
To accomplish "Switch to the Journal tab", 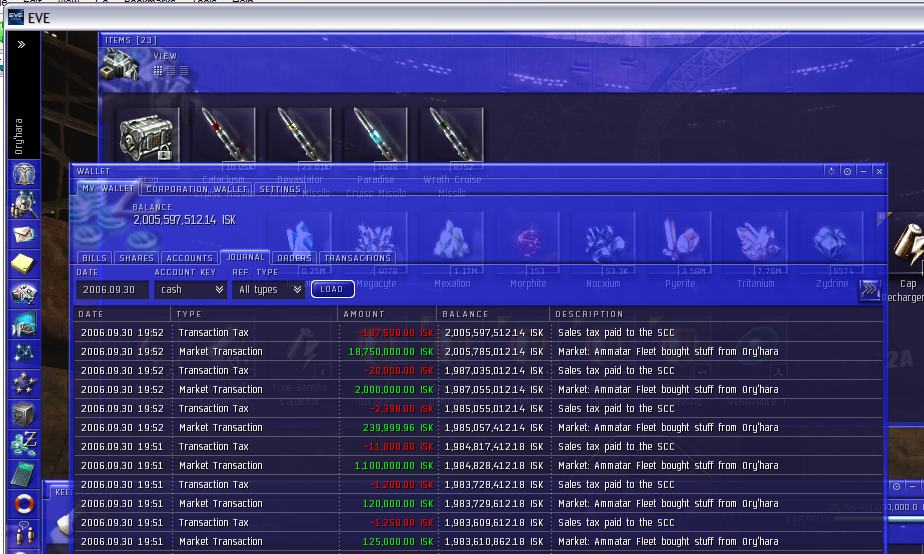I will [x=245, y=258].
